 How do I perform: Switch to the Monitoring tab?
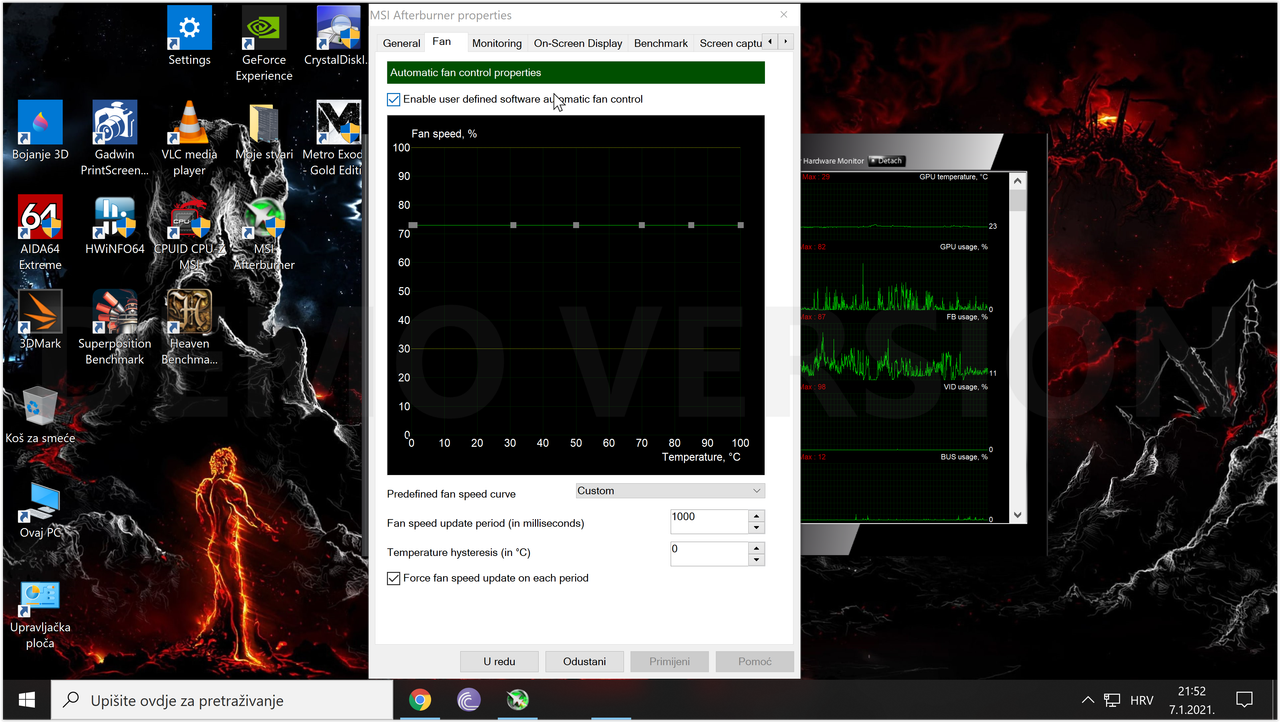(x=497, y=43)
